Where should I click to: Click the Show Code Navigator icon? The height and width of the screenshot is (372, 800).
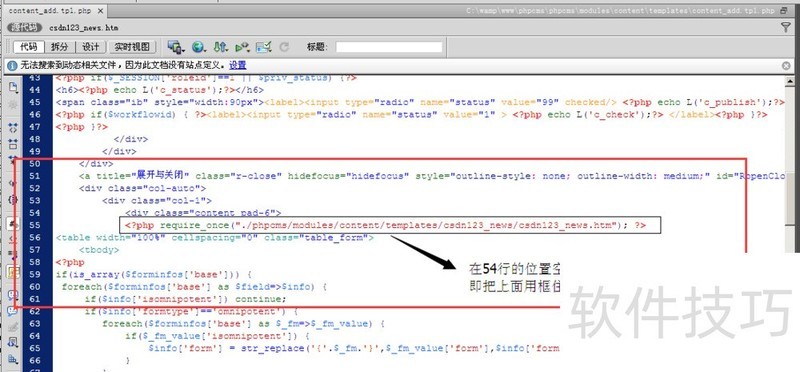pos(13,104)
